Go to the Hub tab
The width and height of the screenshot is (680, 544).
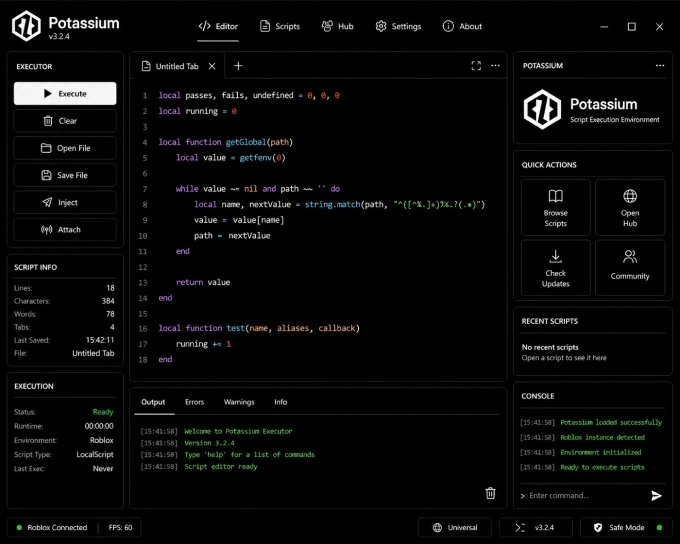point(337,26)
